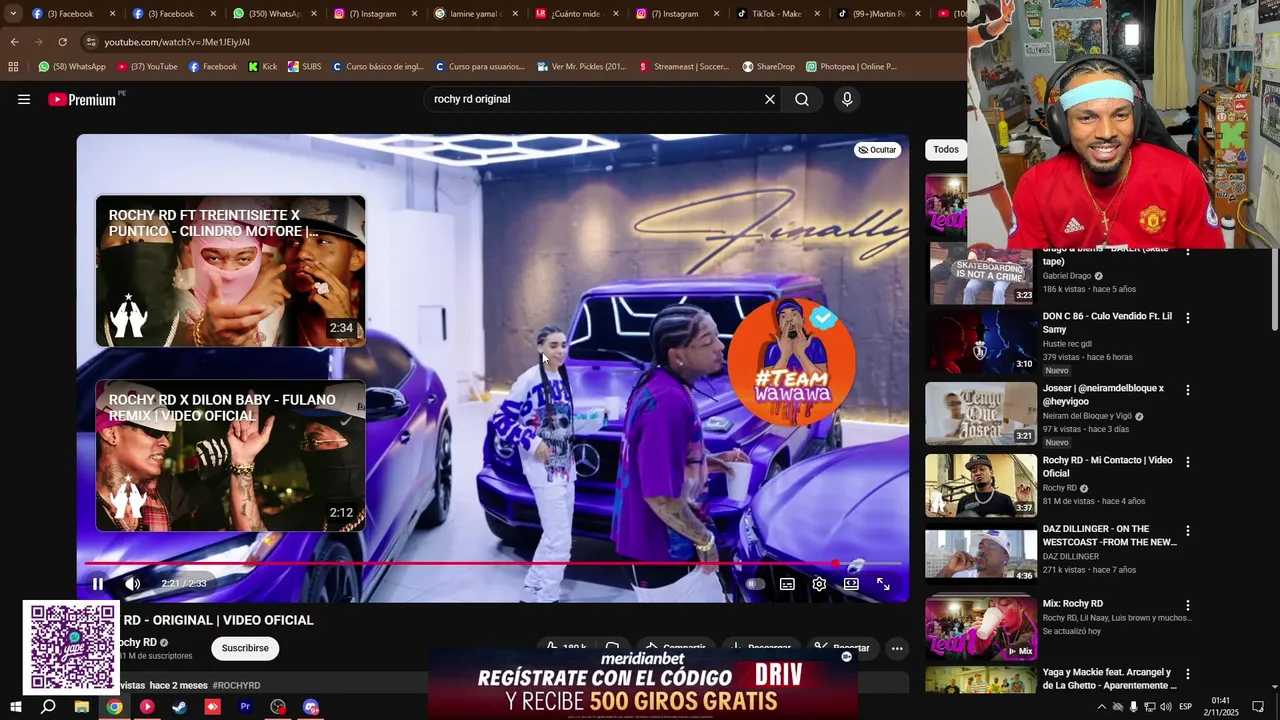Go to the YouTube Premium home logo
1280x720 pixels.
coord(82,99)
